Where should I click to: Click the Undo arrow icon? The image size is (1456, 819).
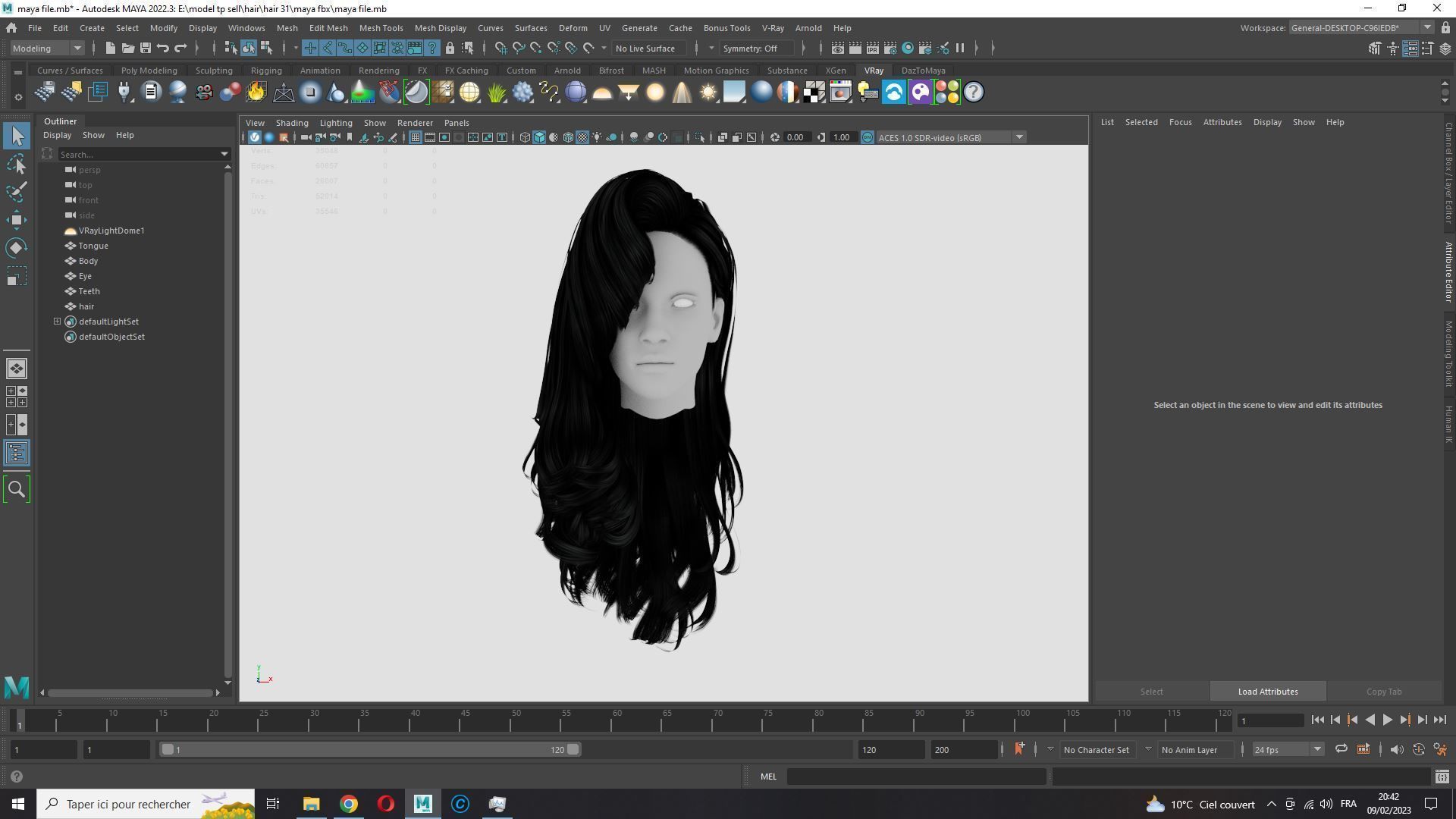click(162, 49)
